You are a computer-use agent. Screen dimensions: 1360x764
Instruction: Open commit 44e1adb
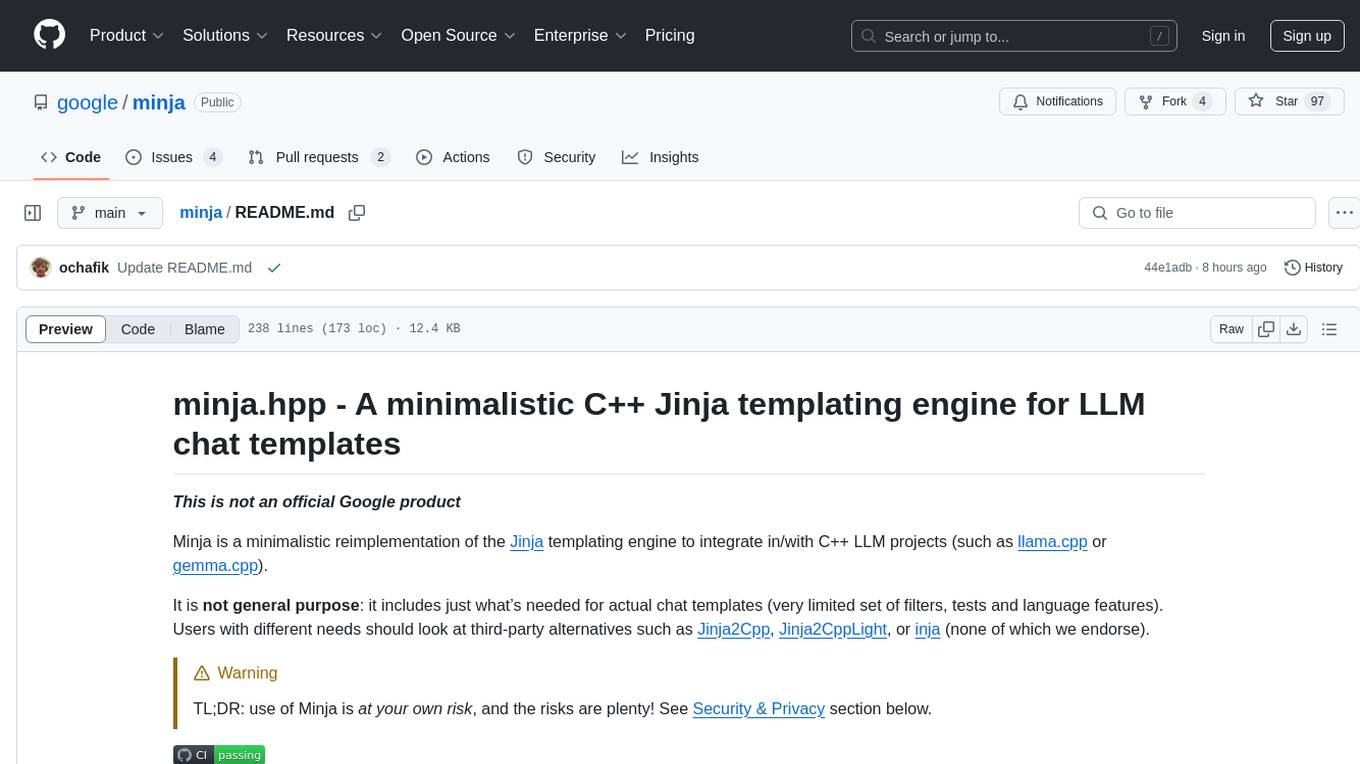(x=1167, y=268)
